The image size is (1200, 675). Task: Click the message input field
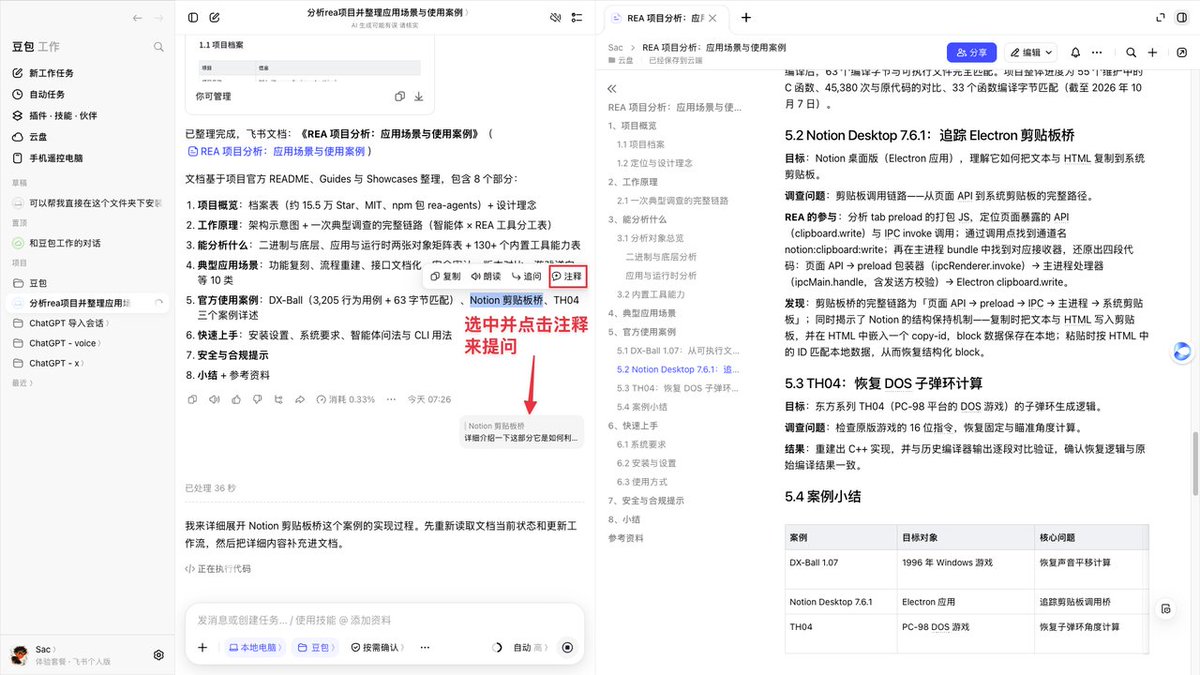click(x=385, y=620)
